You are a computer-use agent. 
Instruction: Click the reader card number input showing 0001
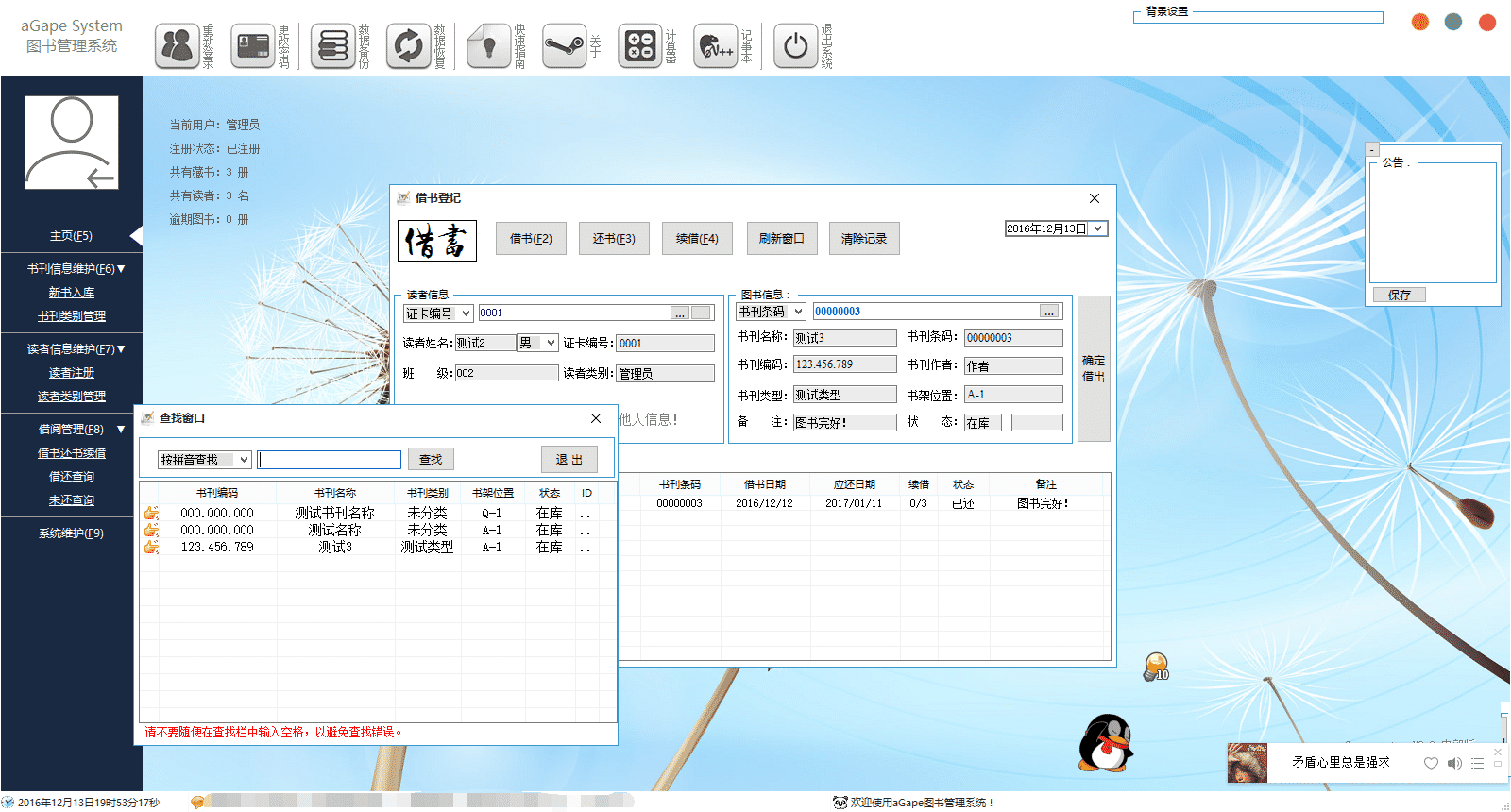(x=574, y=313)
